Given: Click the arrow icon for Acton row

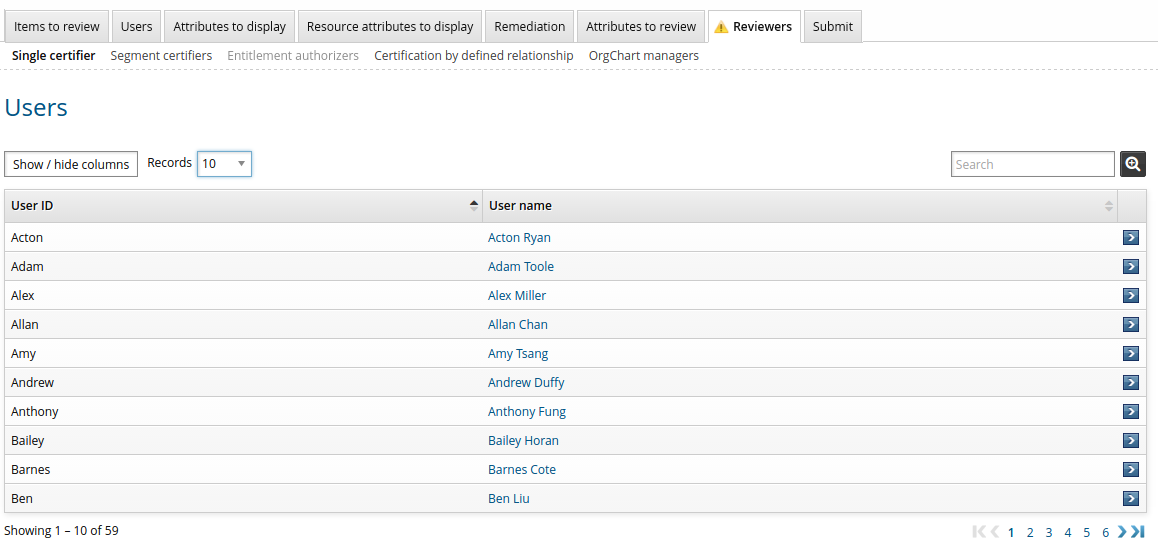Looking at the screenshot, I should 1131,238.
